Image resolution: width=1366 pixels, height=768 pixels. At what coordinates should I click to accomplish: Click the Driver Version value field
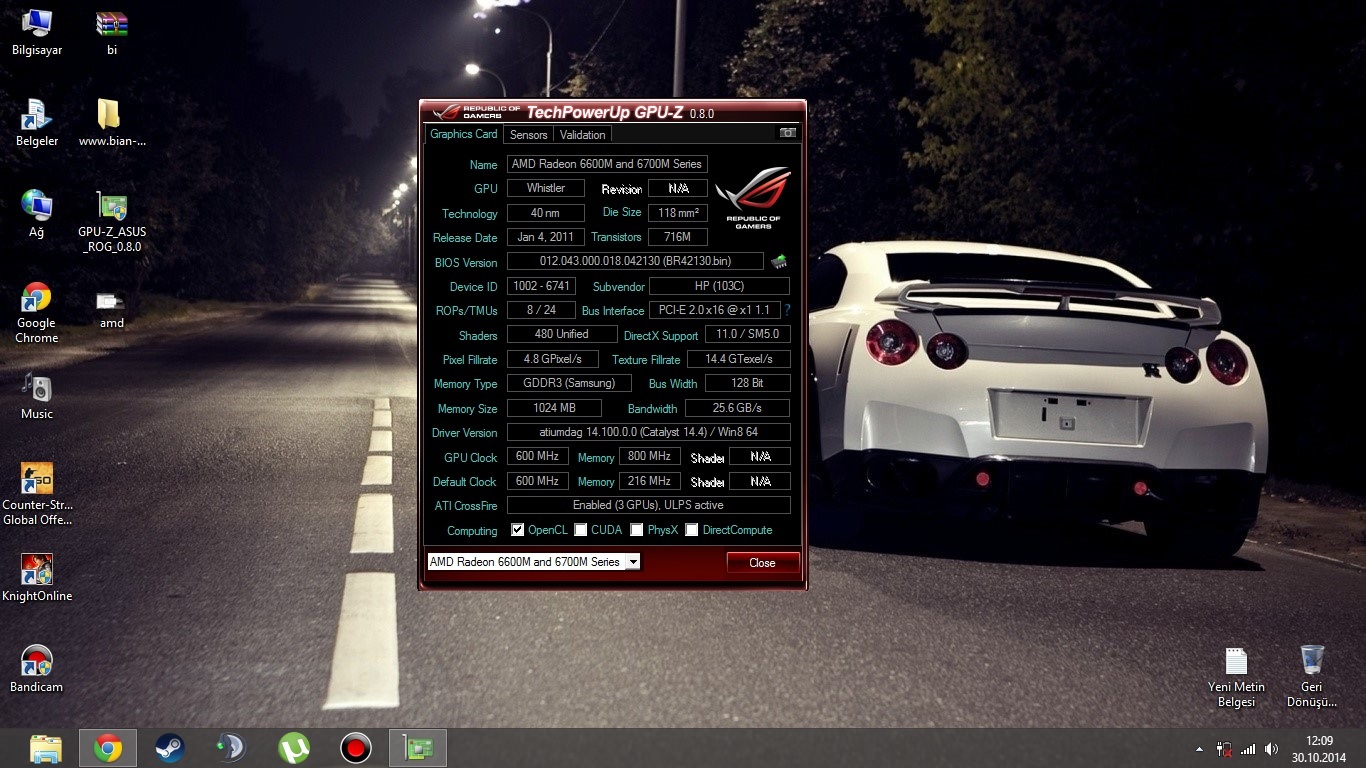648,433
